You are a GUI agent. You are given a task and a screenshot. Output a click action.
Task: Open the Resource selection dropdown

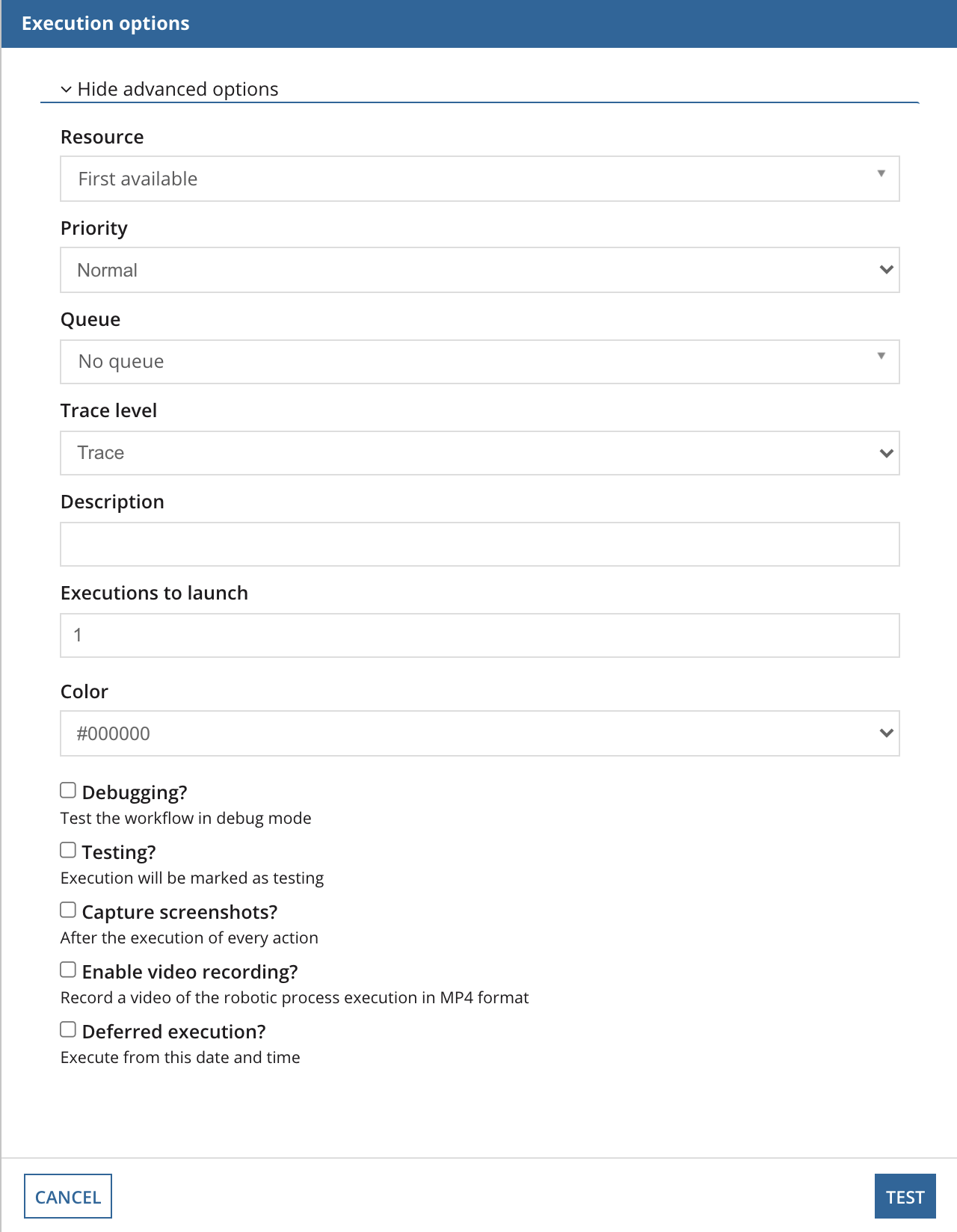point(478,179)
